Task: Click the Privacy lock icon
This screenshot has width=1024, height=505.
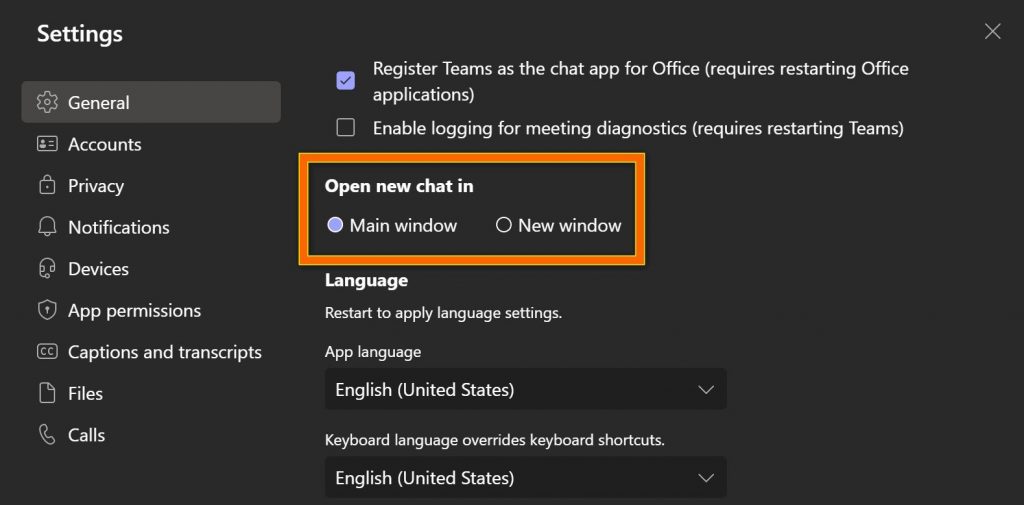Action: tap(47, 186)
